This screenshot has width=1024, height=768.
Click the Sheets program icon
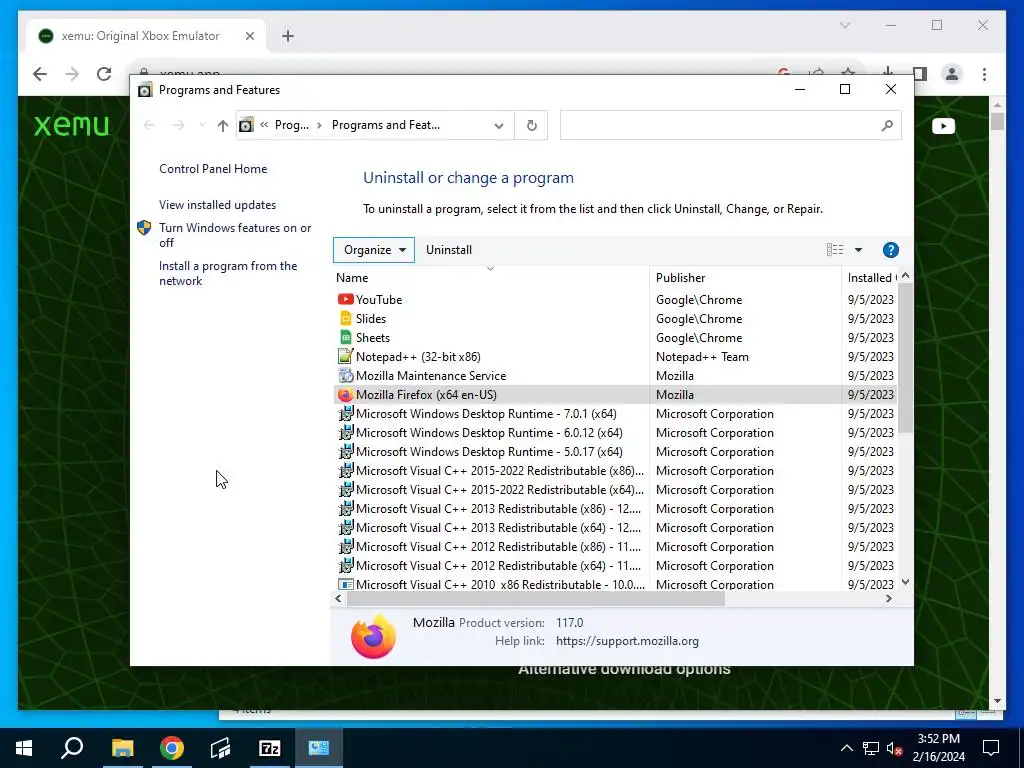[x=345, y=337]
